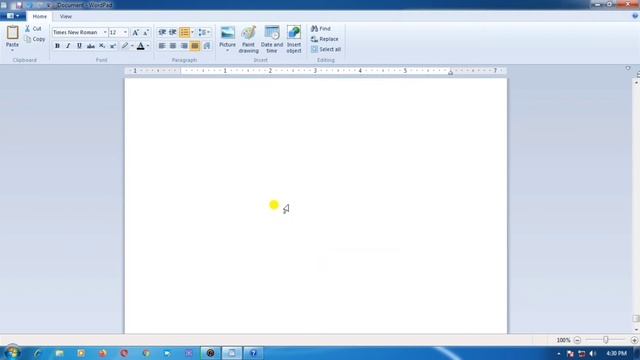Toggle underline formatting

(79, 46)
